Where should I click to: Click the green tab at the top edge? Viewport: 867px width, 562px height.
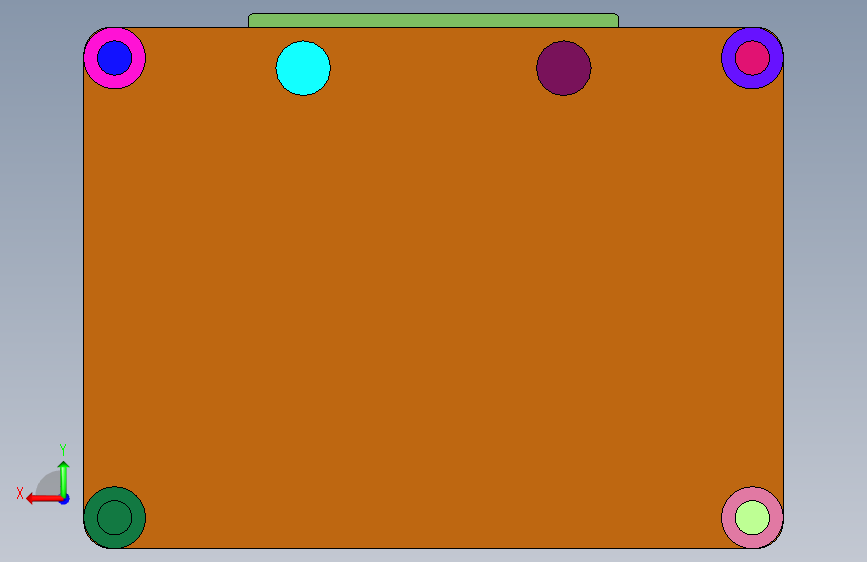(x=434, y=20)
